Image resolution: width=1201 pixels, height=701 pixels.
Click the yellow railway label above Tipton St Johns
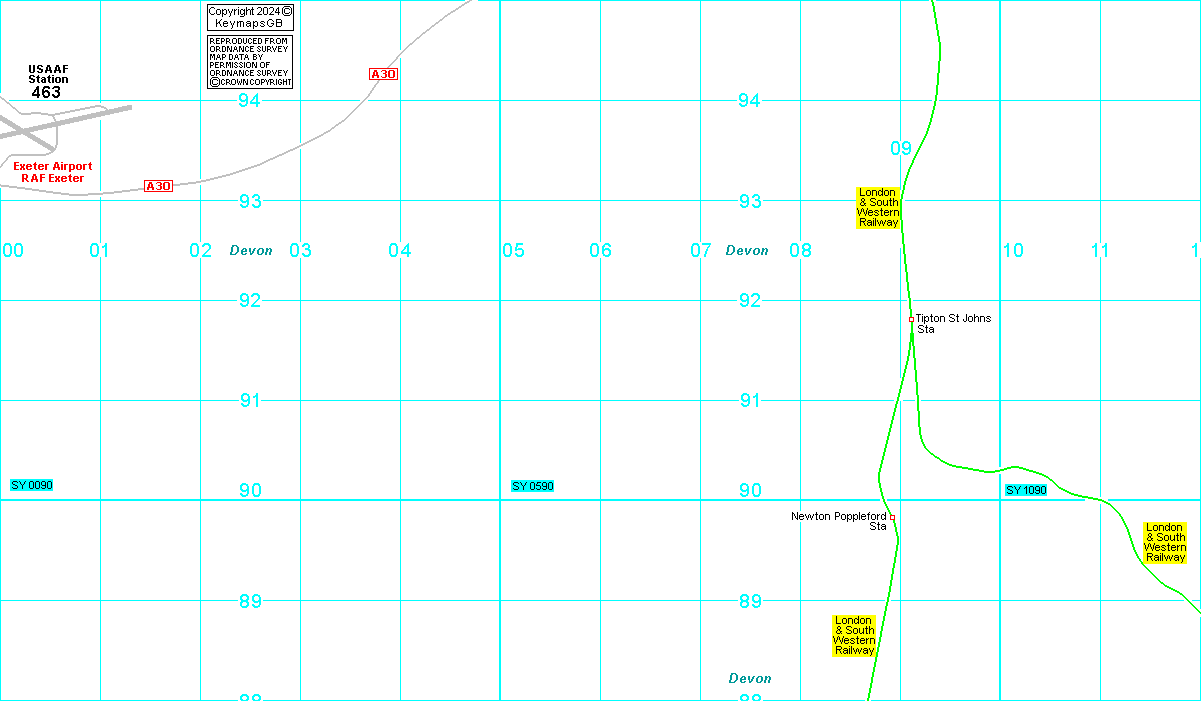[x=877, y=207]
